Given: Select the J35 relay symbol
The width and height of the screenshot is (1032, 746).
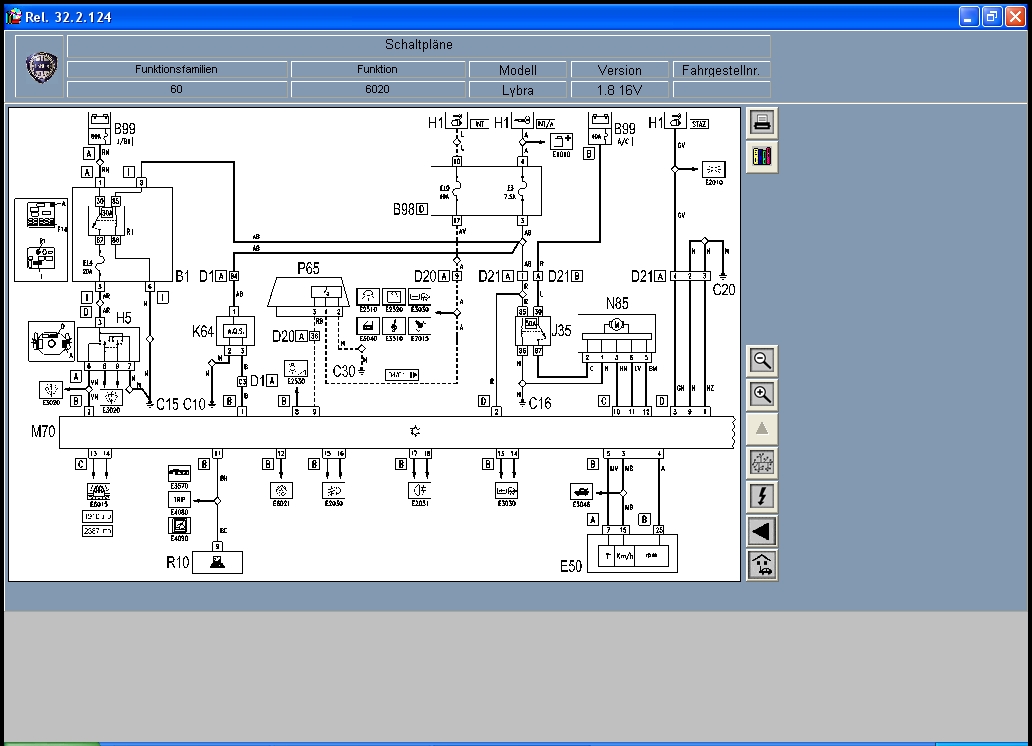Looking at the screenshot, I should tap(532, 331).
